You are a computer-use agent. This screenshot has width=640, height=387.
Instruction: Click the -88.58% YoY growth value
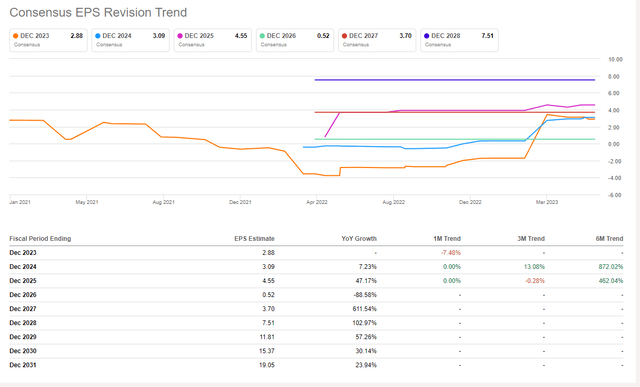pyautogui.click(x=365, y=295)
